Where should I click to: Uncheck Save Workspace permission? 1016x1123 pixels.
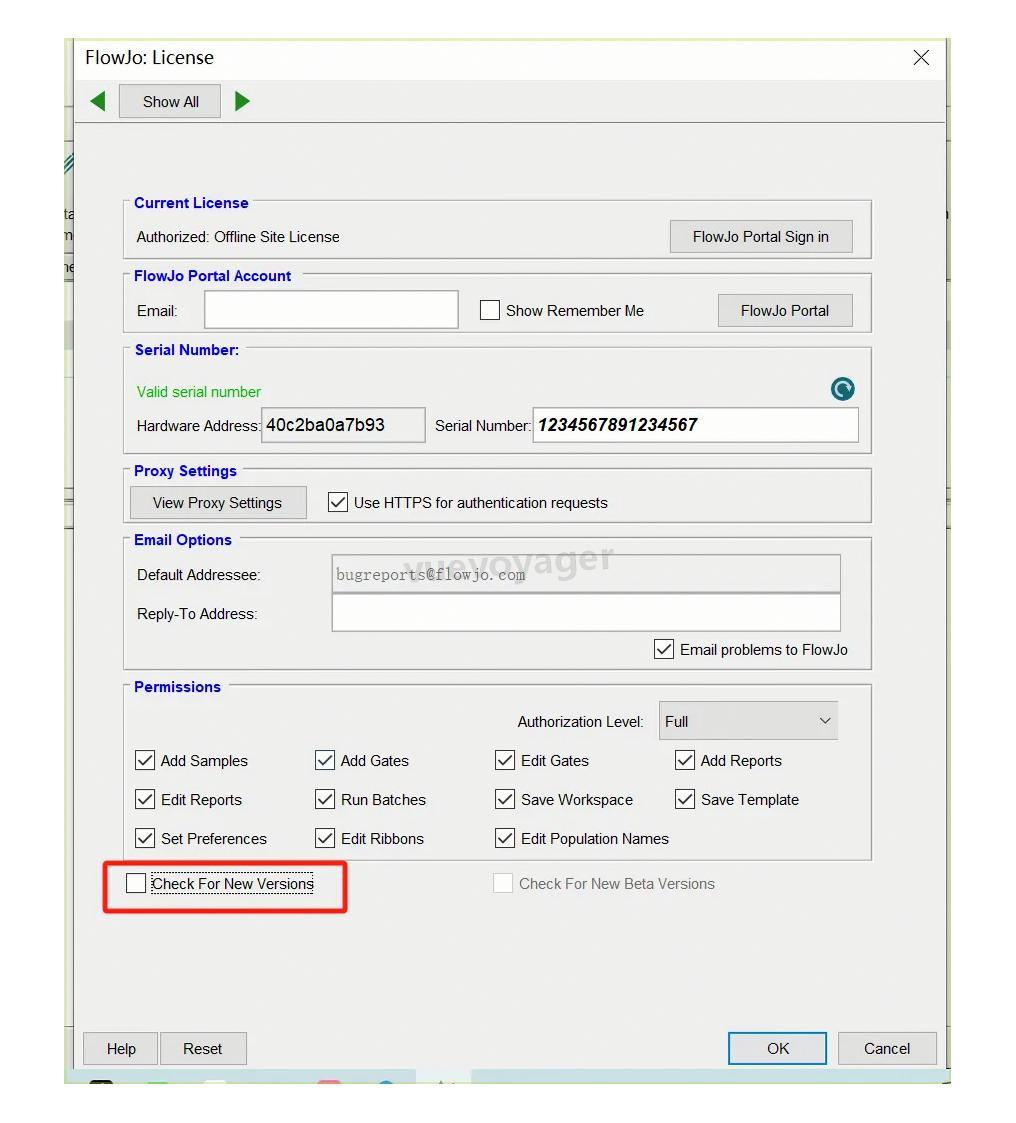pyautogui.click(x=505, y=799)
